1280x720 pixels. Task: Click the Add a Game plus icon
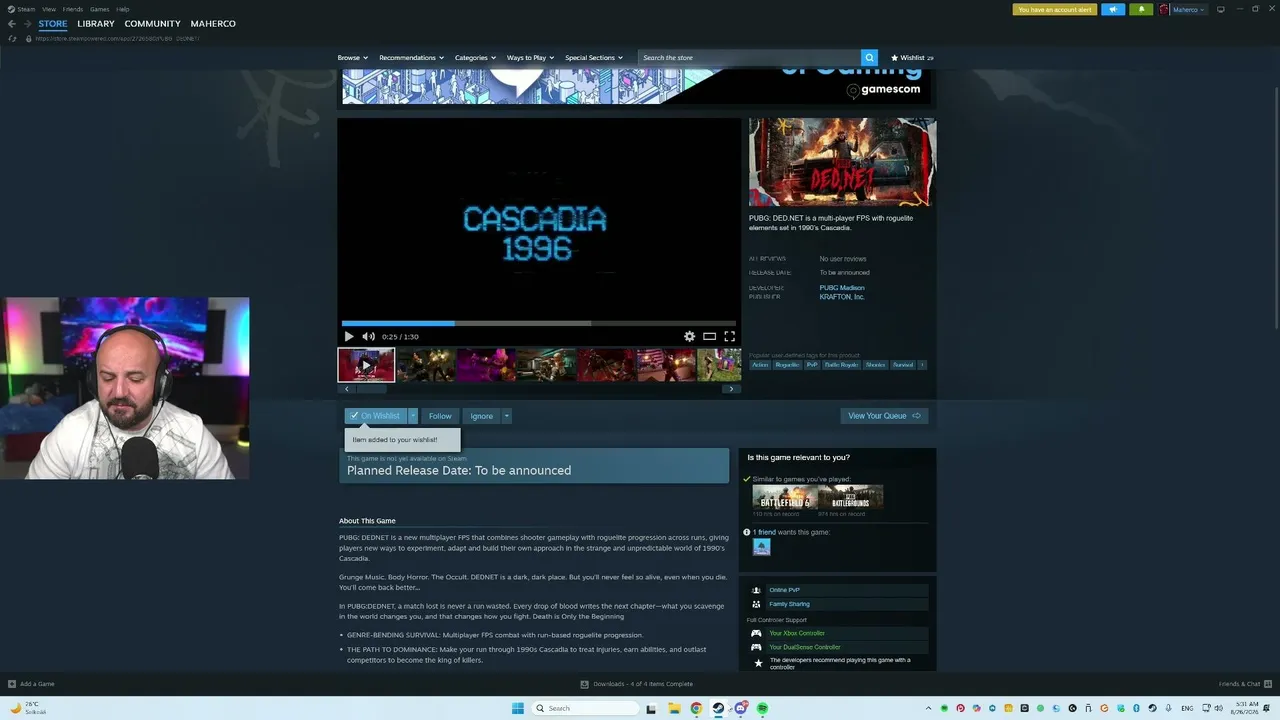(x=12, y=684)
